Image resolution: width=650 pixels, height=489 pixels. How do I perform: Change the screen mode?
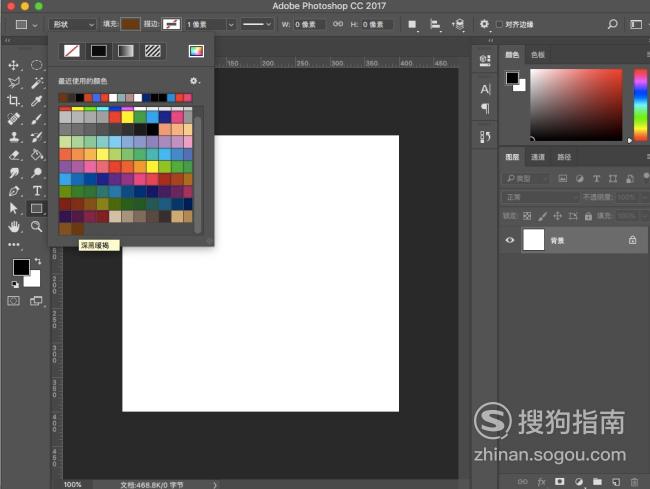36,301
